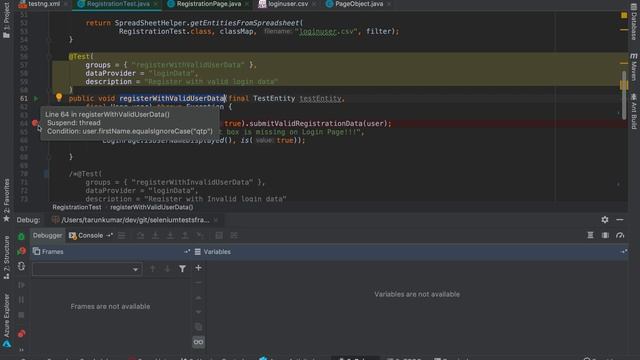Move watch up arrow in watches toolbar
This screenshot has width=640, height=360.
click(198, 298)
